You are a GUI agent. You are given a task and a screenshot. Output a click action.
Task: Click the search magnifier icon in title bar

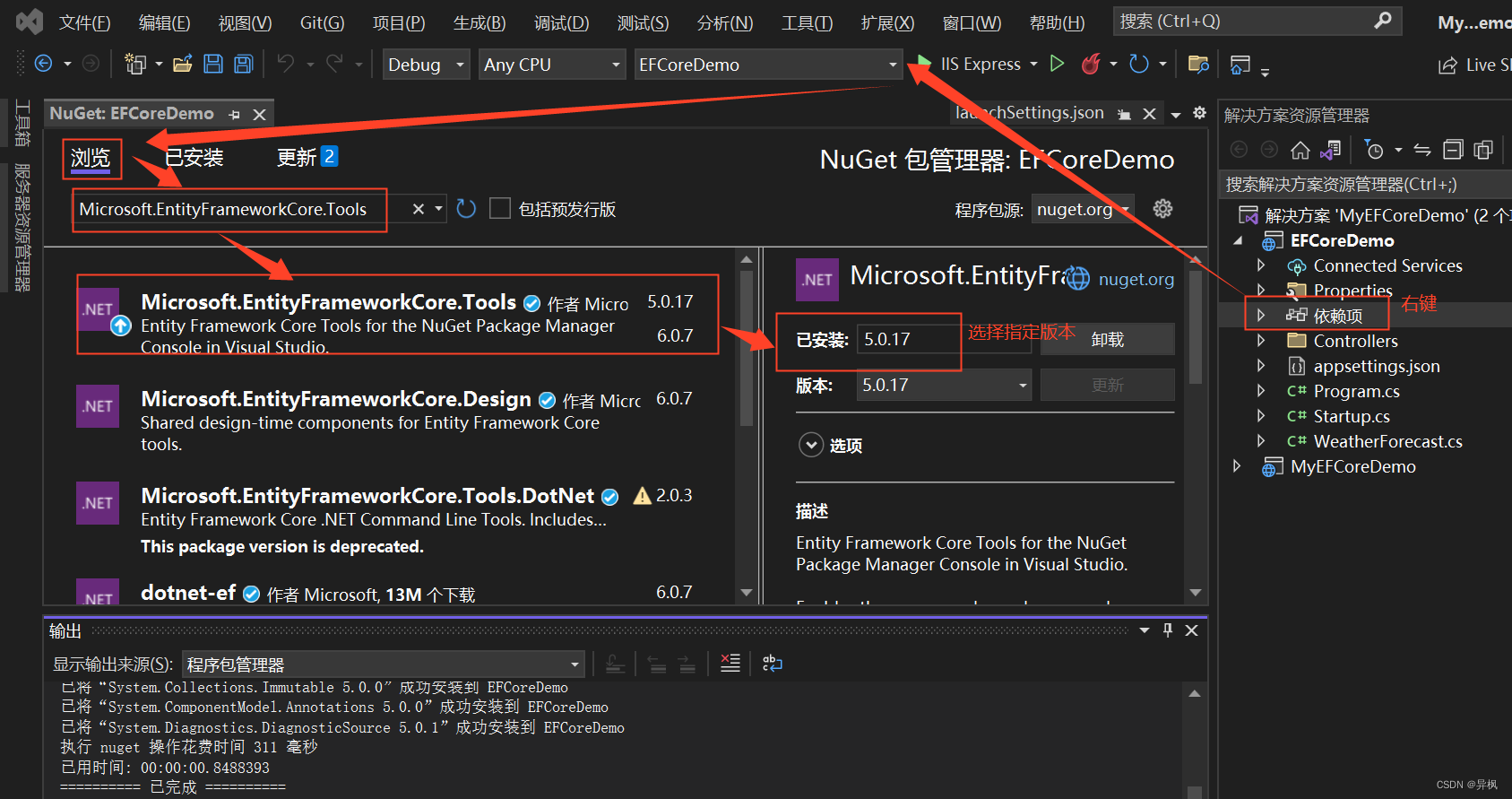point(1383,21)
